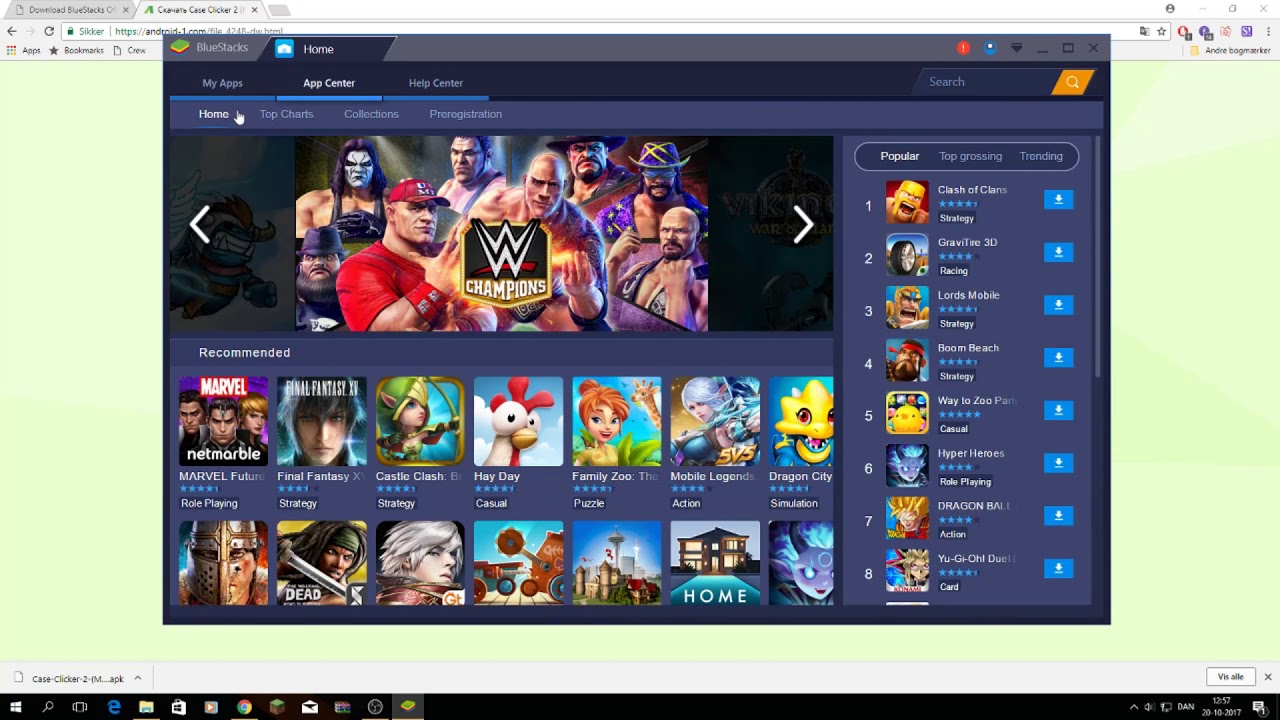Screen dimensions: 1280x720
Task: Open Chrome's three-dot menu
Action: [x=1267, y=31]
